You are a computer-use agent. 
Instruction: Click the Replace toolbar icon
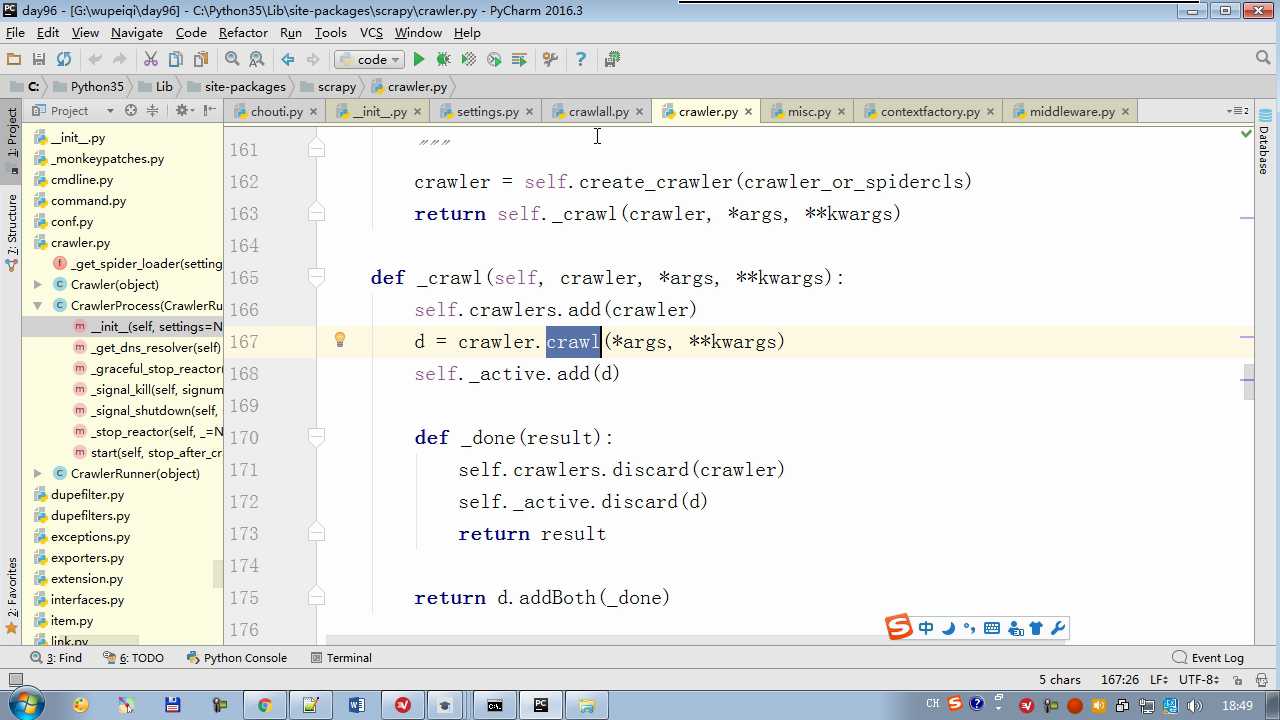pos(257,60)
